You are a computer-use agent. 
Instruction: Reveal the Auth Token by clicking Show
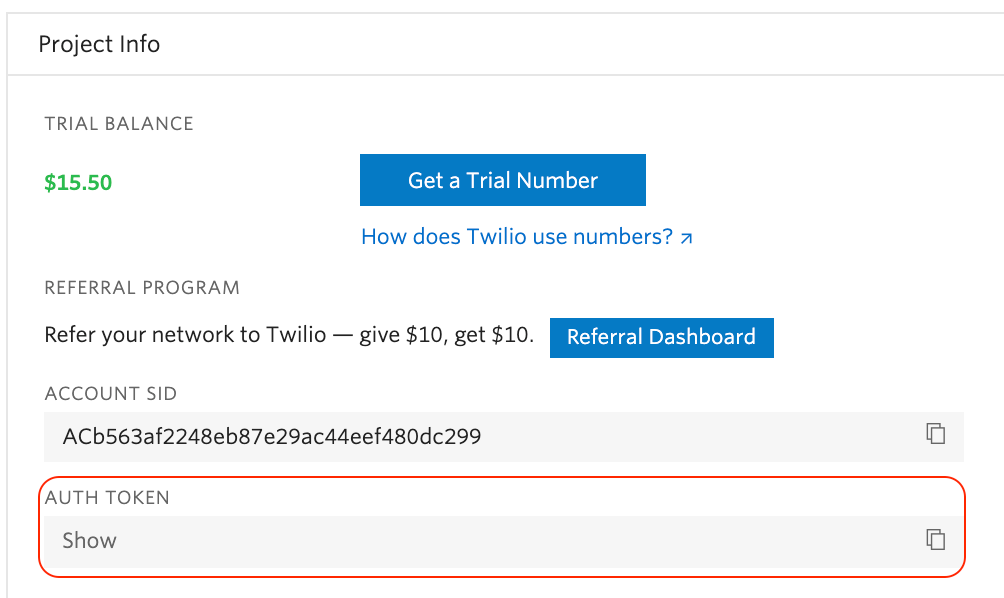[89, 540]
